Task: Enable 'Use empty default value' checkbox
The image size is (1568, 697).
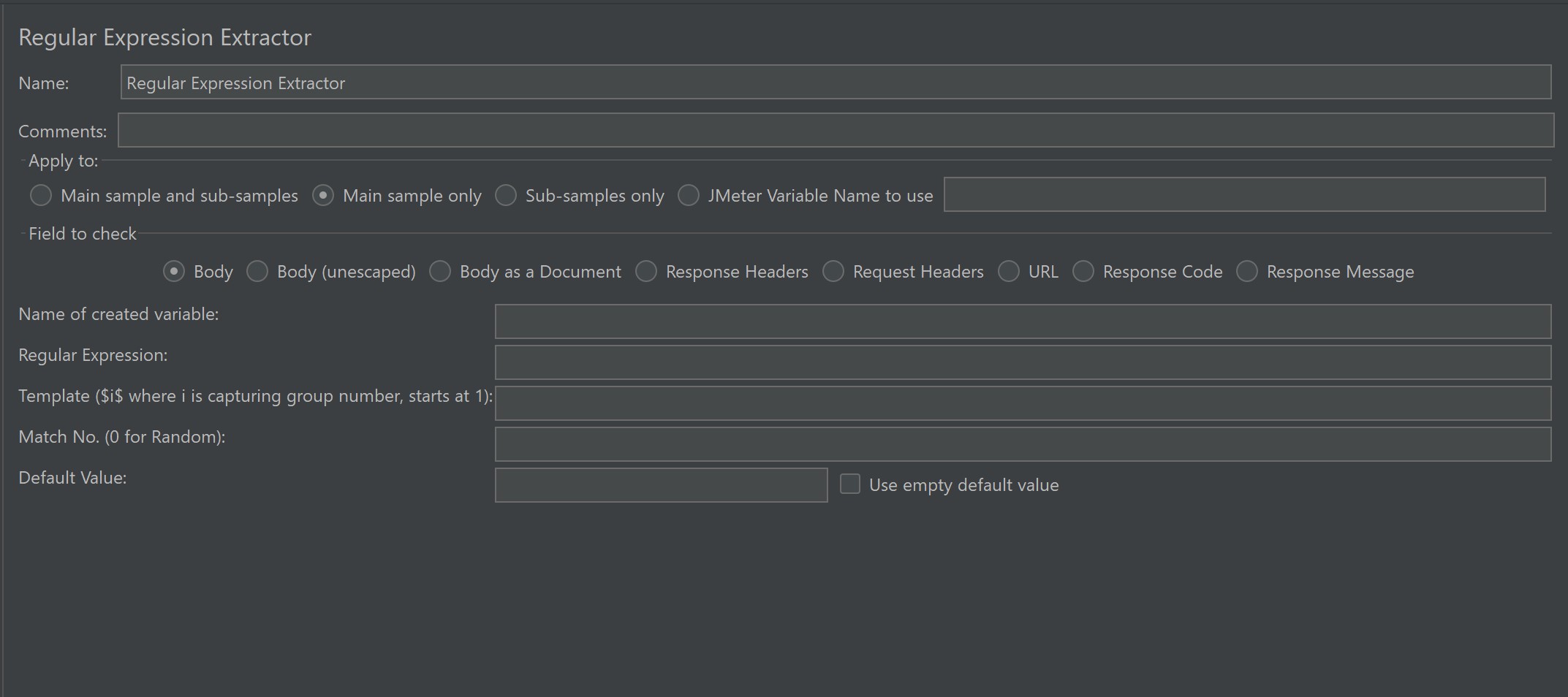Action: pos(850,484)
